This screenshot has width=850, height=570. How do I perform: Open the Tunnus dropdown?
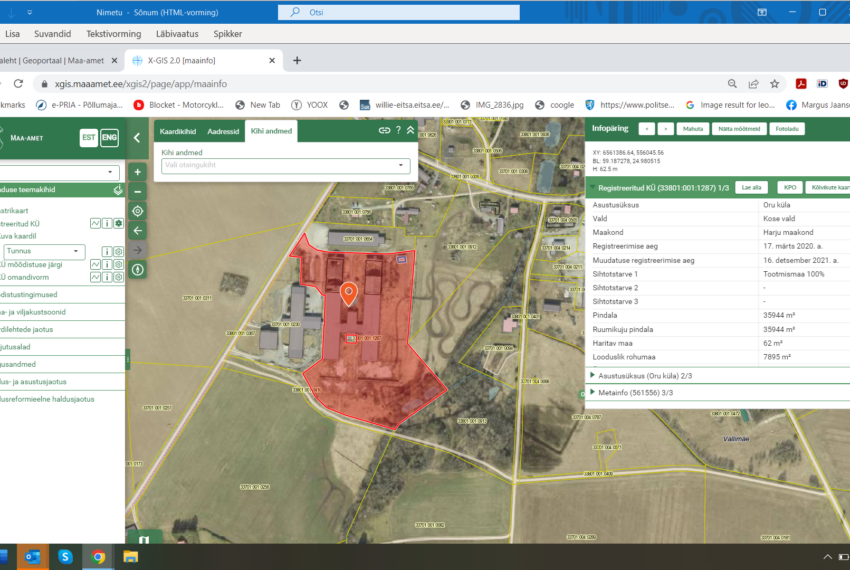pyautogui.click(x=44, y=251)
